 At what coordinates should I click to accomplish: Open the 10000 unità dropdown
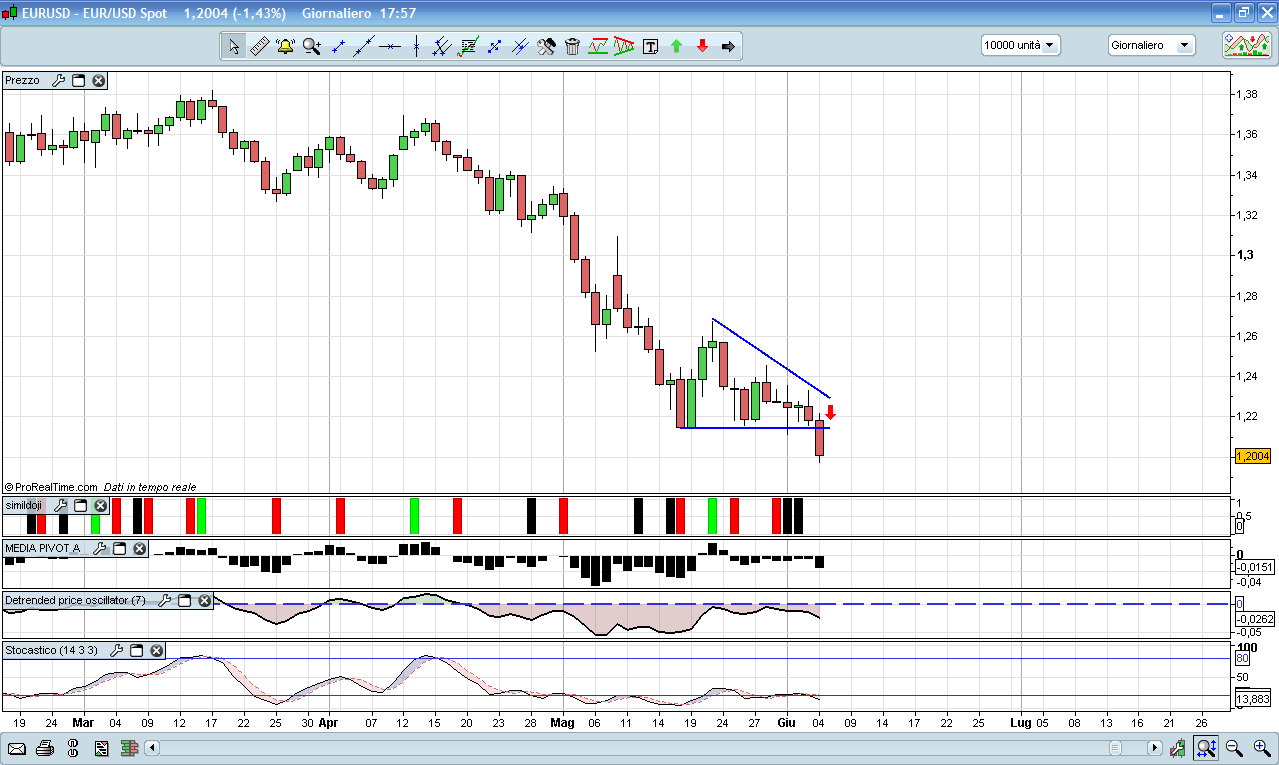click(x=1020, y=45)
